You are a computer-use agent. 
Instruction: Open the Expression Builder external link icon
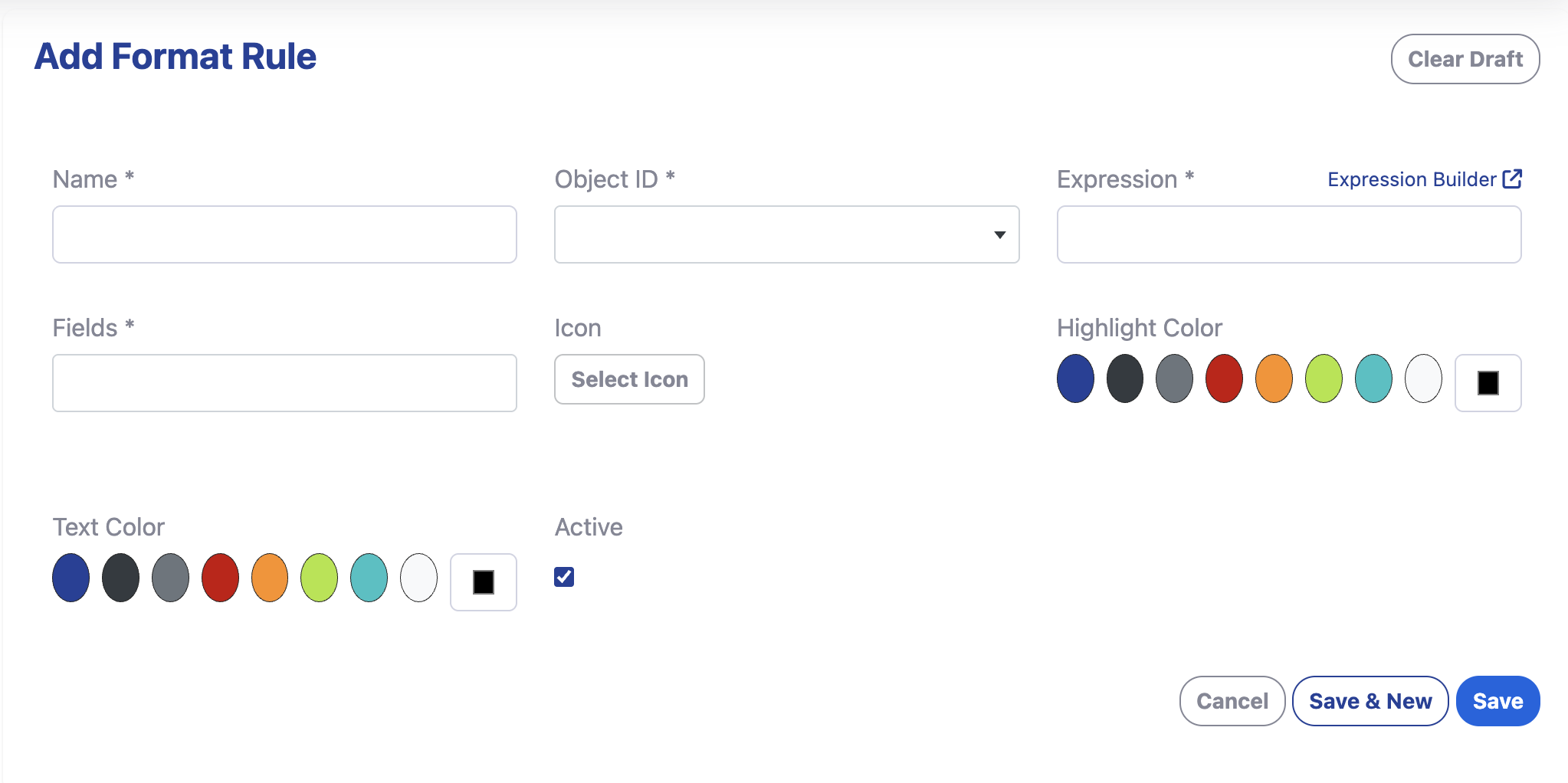[1512, 179]
